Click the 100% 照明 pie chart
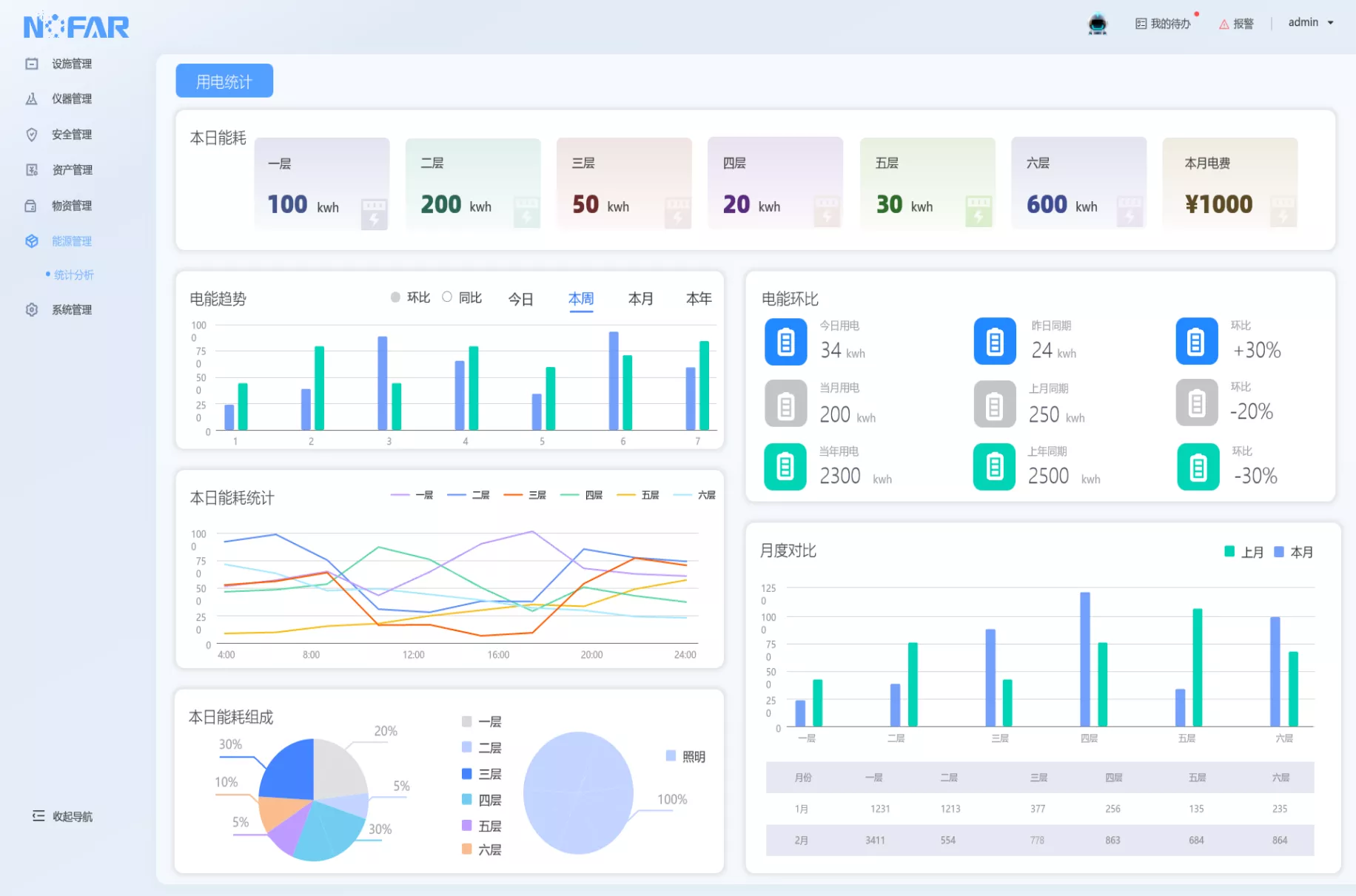 pos(578,793)
